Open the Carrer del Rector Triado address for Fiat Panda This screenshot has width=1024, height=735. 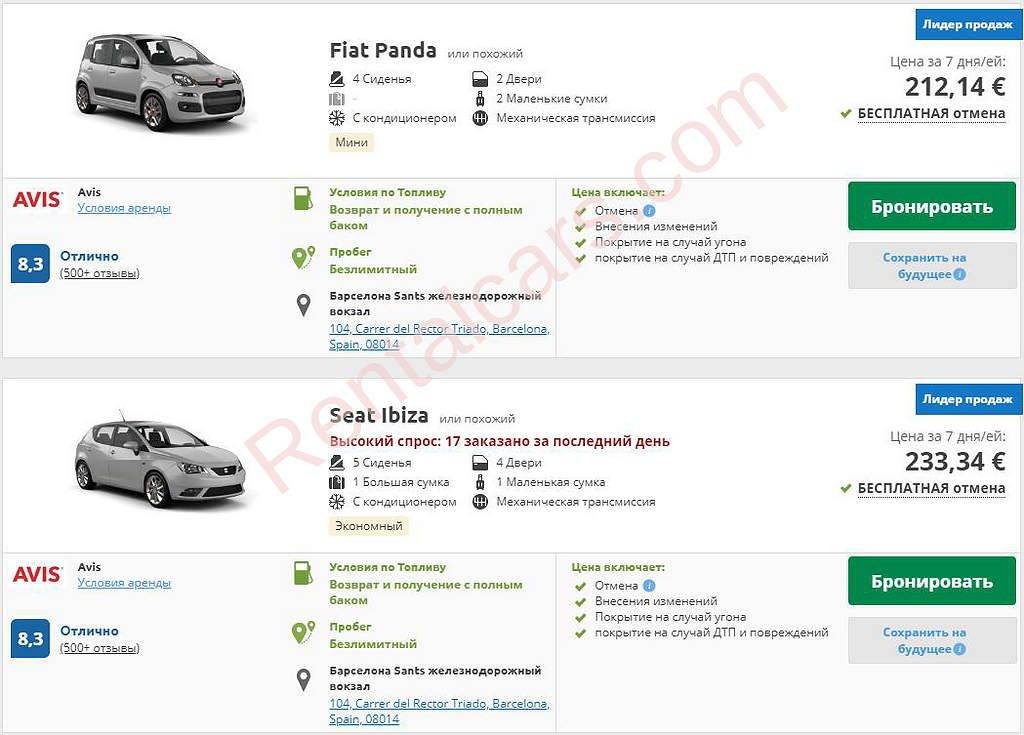click(x=439, y=336)
